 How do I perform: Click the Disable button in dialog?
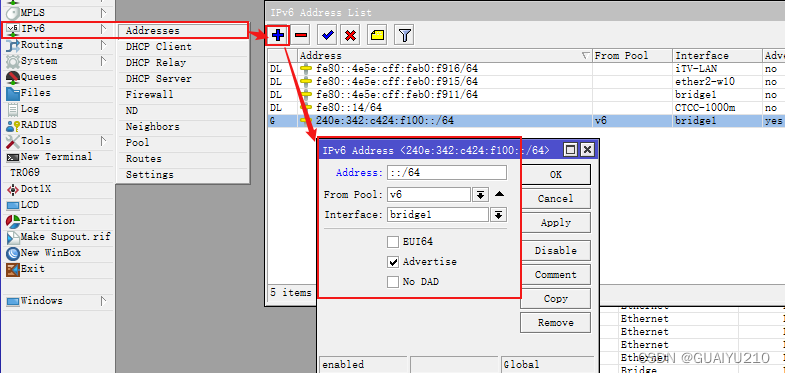point(555,251)
